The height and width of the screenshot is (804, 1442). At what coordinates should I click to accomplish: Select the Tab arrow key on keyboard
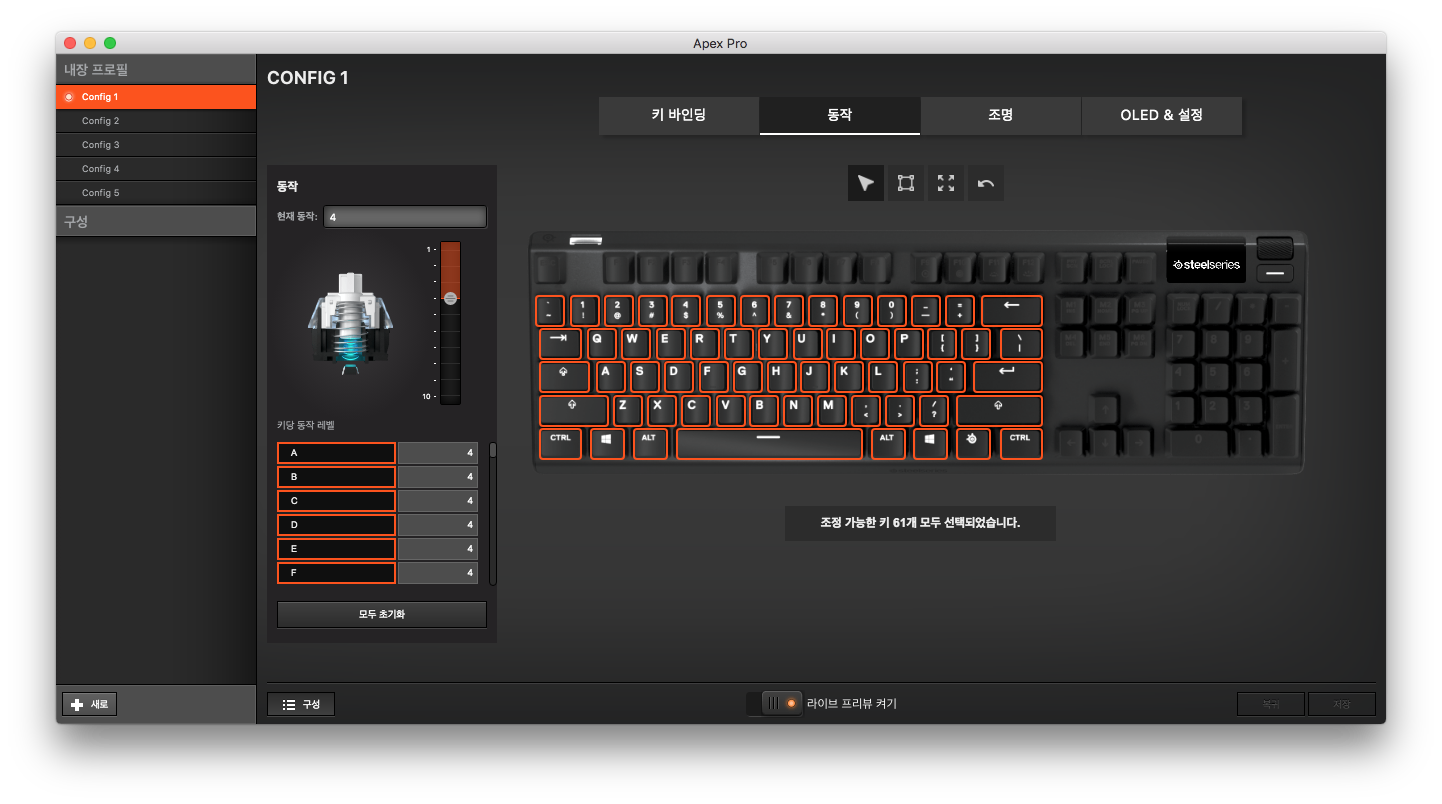(560, 344)
